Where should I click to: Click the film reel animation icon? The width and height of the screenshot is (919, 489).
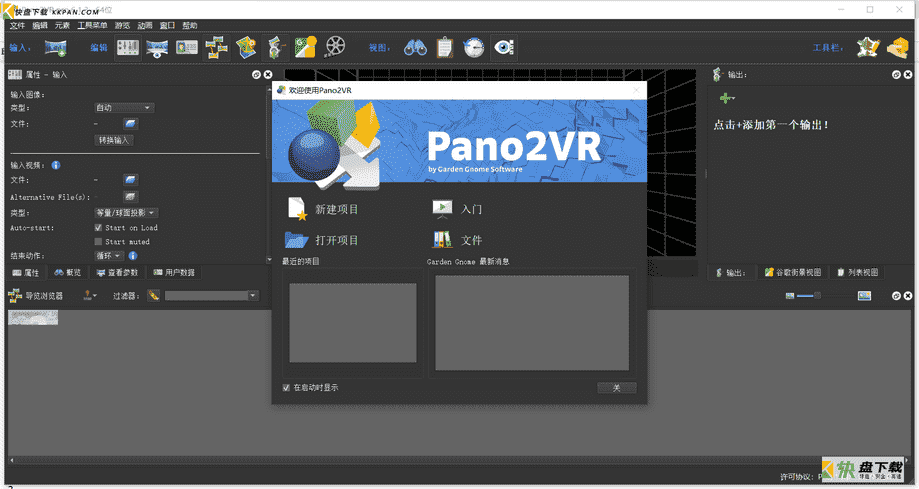tap(335, 46)
